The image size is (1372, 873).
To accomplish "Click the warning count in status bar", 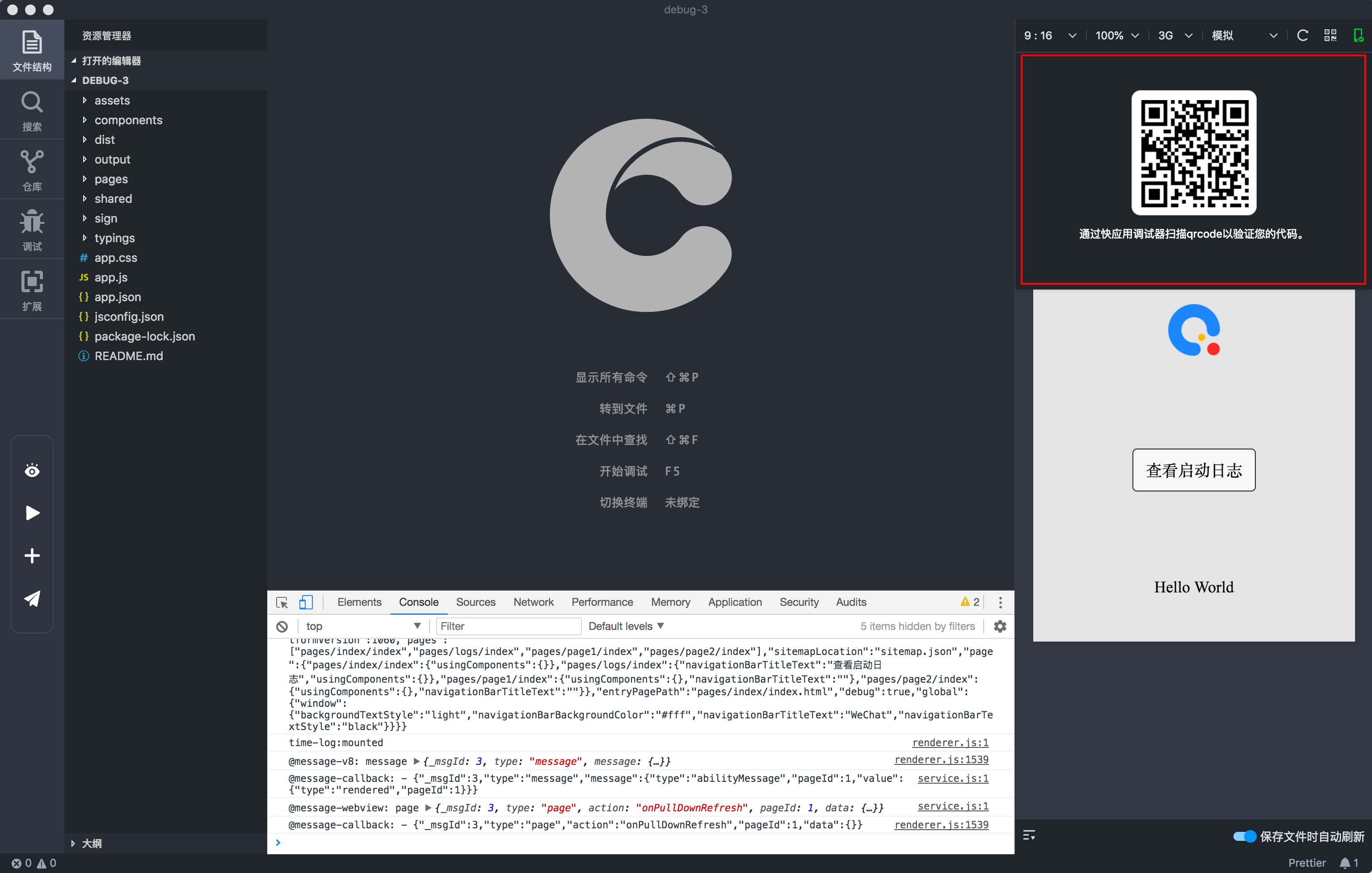I will 47,863.
